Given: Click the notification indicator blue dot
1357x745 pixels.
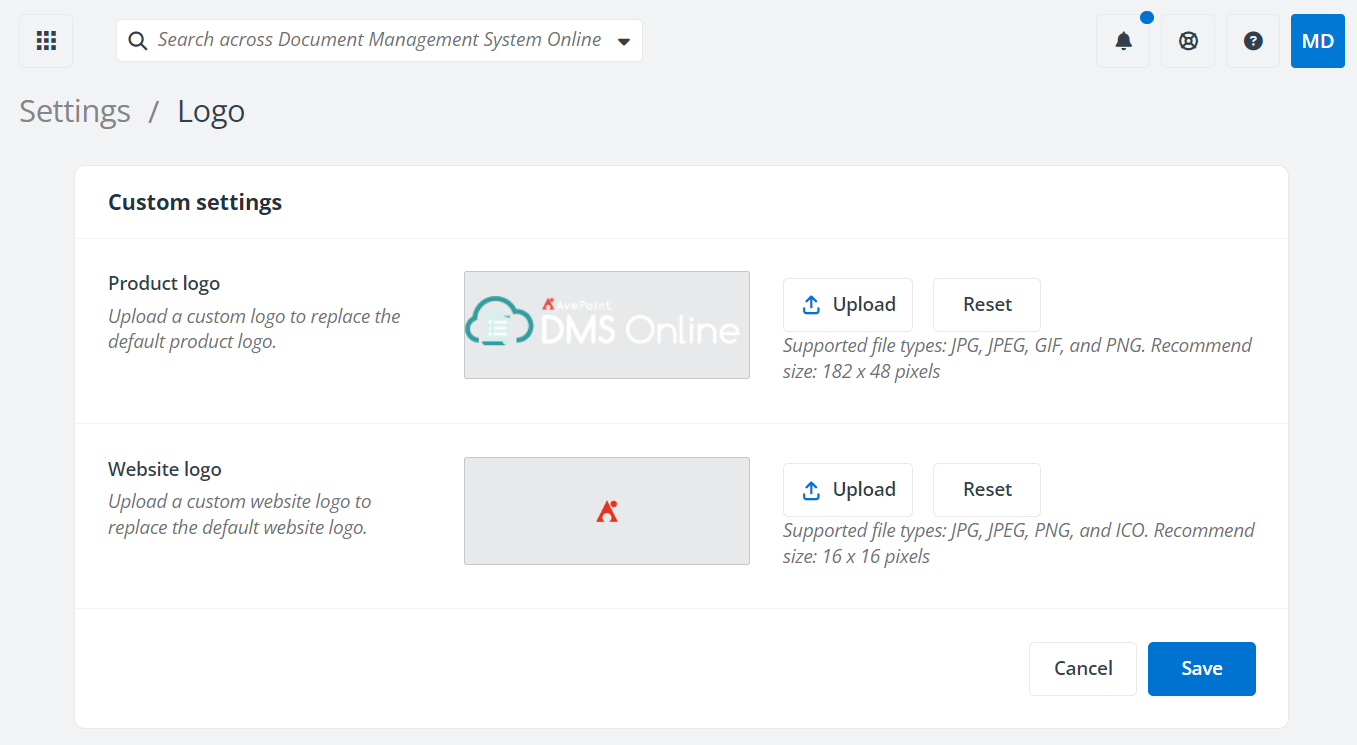Looking at the screenshot, I should point(1147,16).
